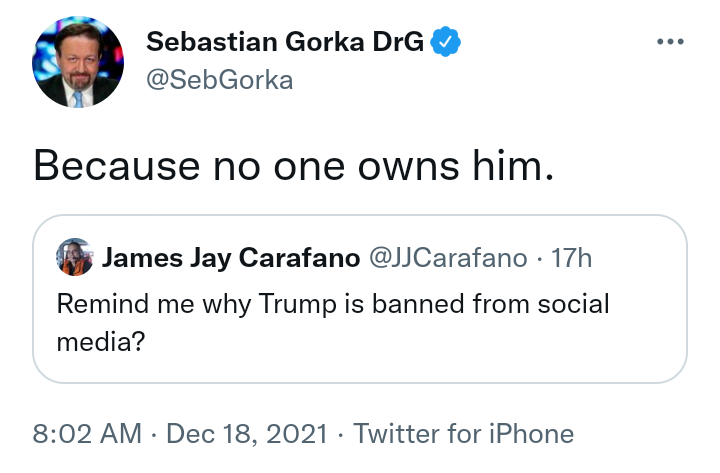The width and height of the screenshot is (720, 473).
Task: Open Sebastian Gorka's profile picture
Action: (78, 62)
